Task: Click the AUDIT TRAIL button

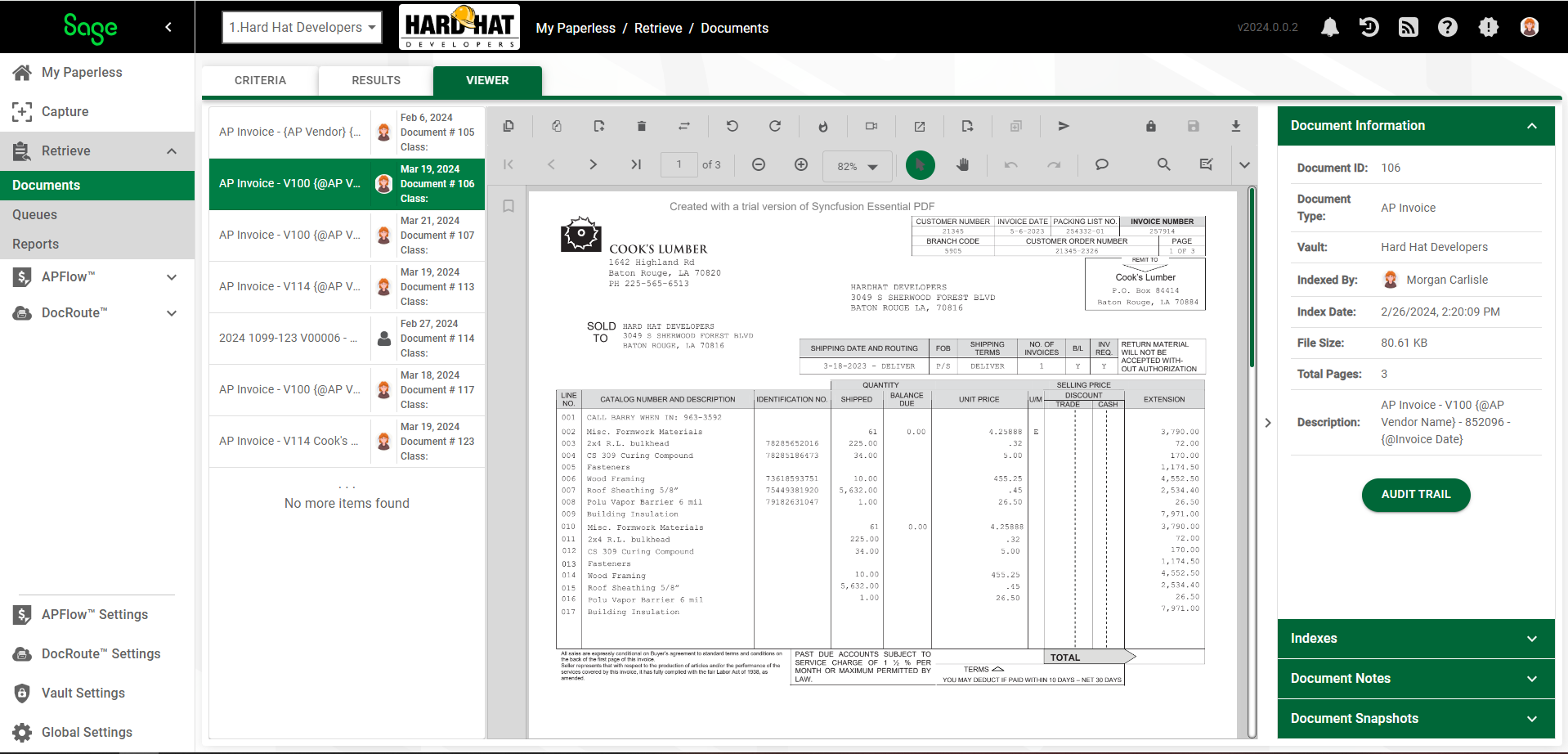Action: [1416, 494]
